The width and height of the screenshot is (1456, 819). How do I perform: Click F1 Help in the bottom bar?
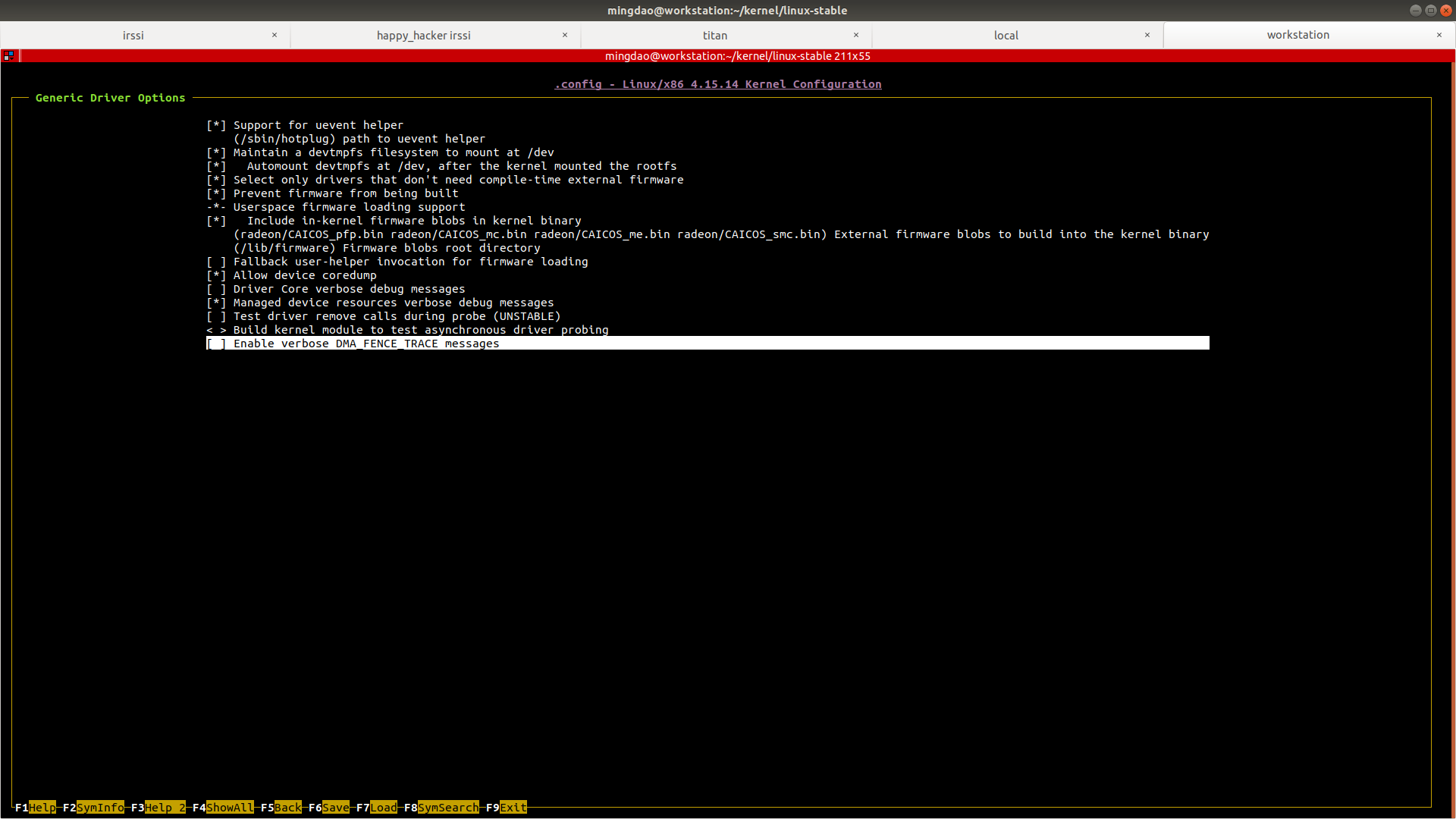[x=36, y=808]
